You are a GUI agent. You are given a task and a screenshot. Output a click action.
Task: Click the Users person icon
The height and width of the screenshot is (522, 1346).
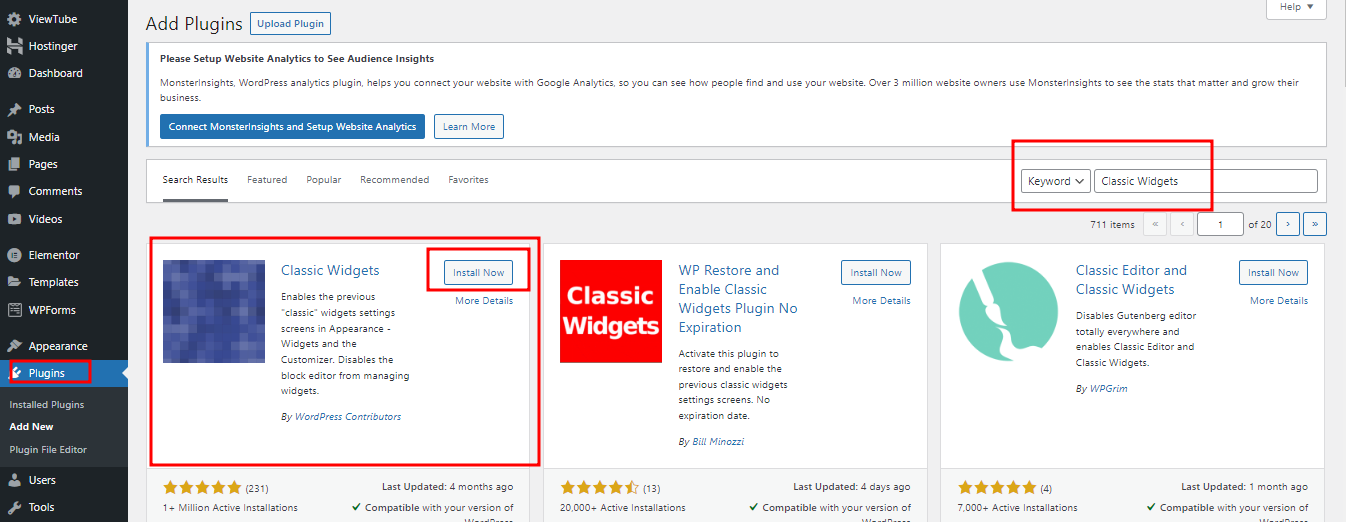(x=14, y=480)
